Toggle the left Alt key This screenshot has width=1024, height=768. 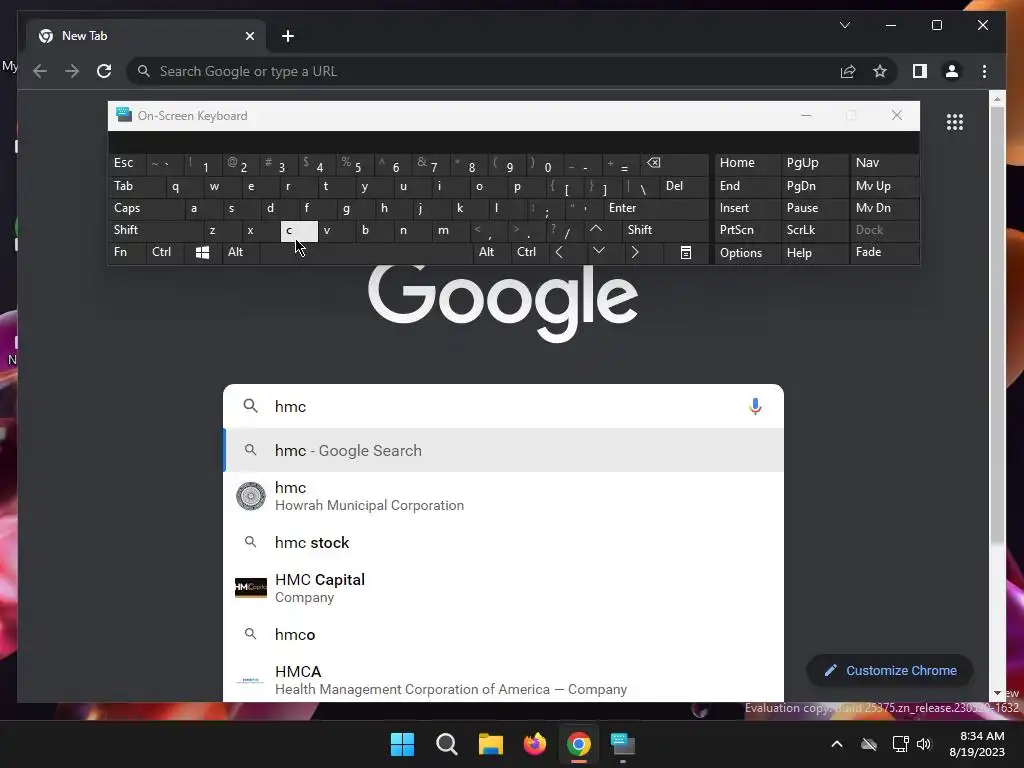point(241,252)
